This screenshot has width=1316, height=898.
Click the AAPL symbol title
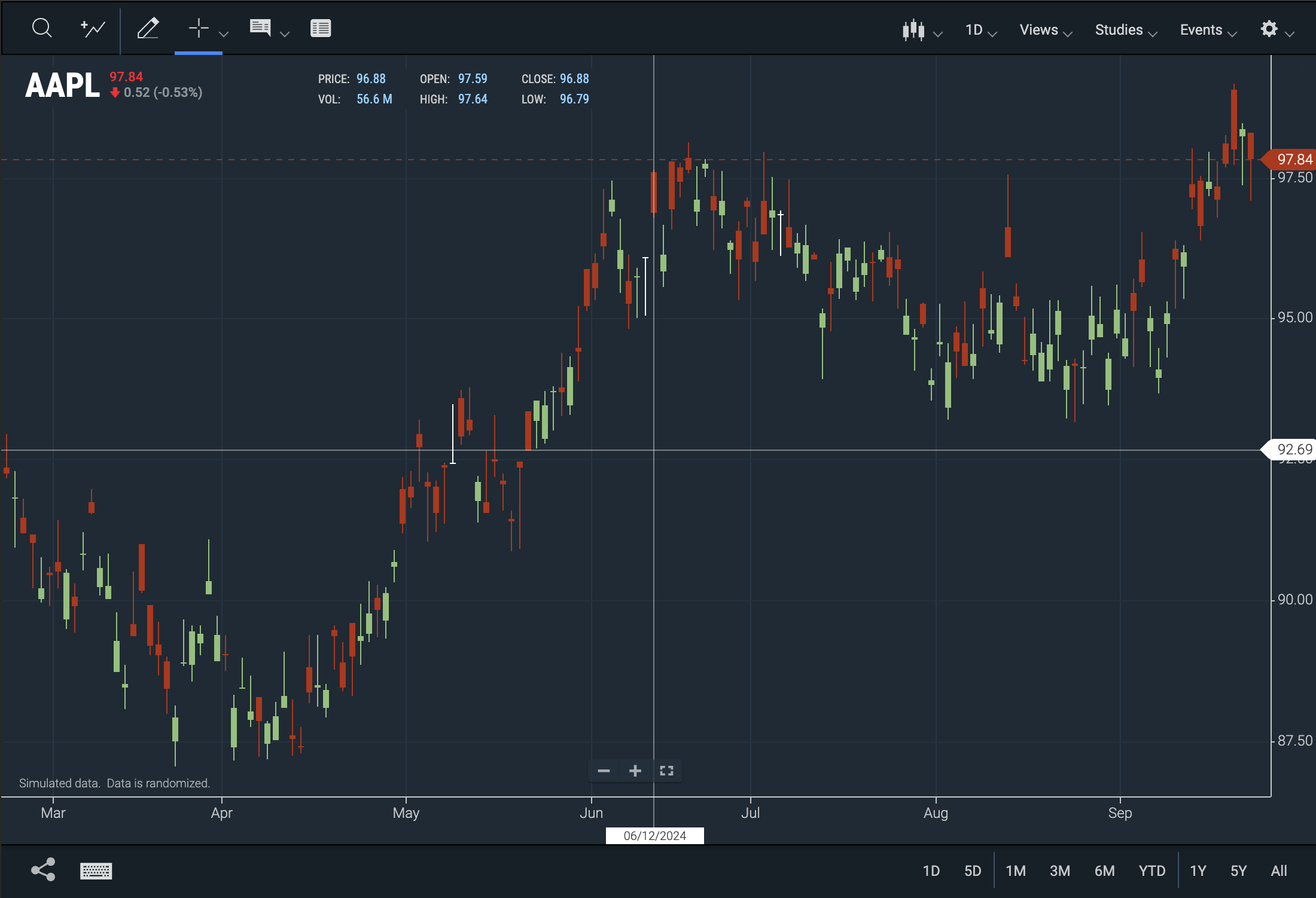tap(62, 85)
